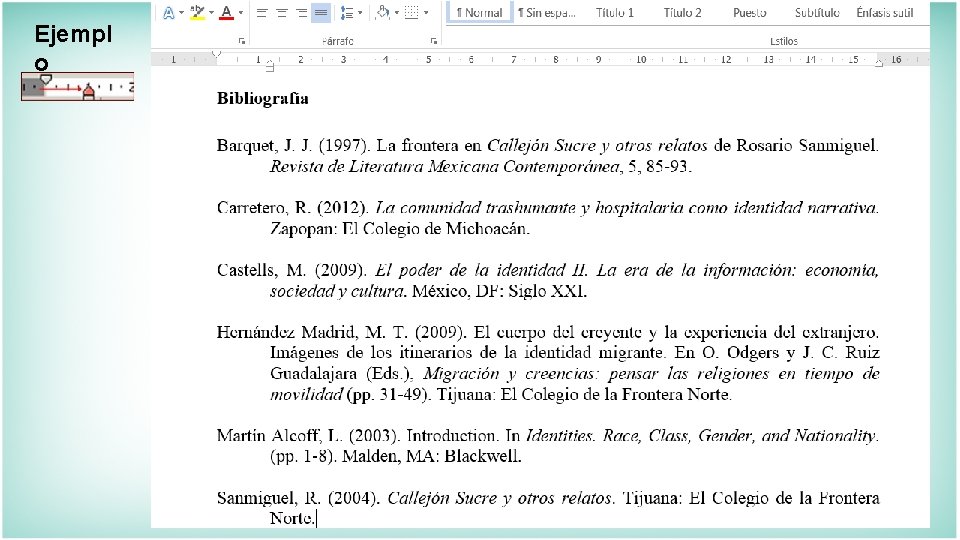The image size is (960, 540).
Task: Open highlight color dropdown arrow
Action: [211, 13]
